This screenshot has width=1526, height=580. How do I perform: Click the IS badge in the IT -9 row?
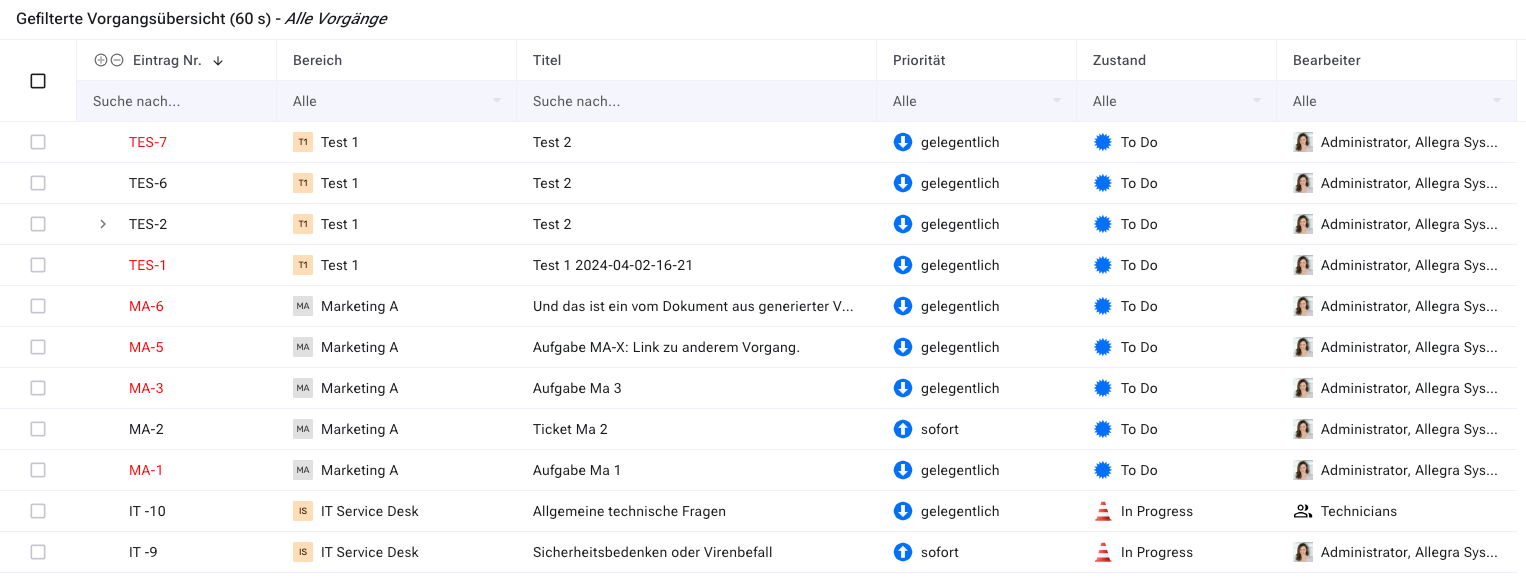[x=302, y=552]
